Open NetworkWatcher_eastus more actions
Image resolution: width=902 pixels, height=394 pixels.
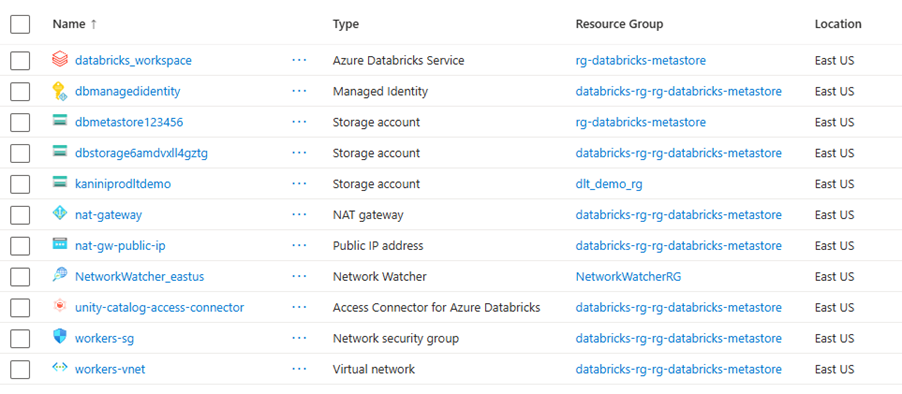[299, 276]
